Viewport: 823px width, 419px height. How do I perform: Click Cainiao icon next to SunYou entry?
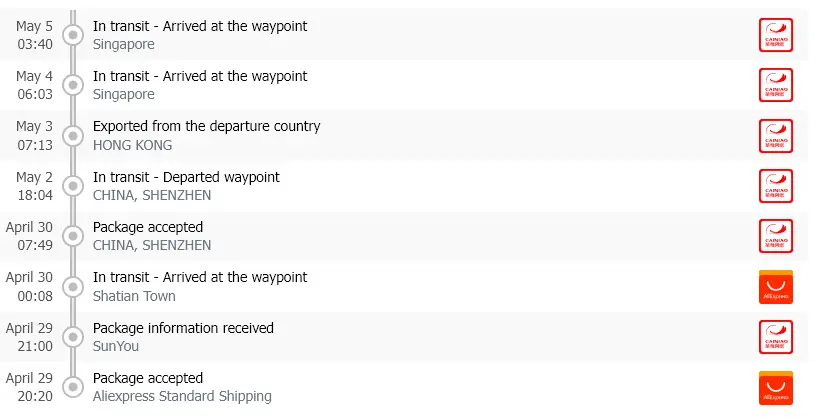click(775, 337)
